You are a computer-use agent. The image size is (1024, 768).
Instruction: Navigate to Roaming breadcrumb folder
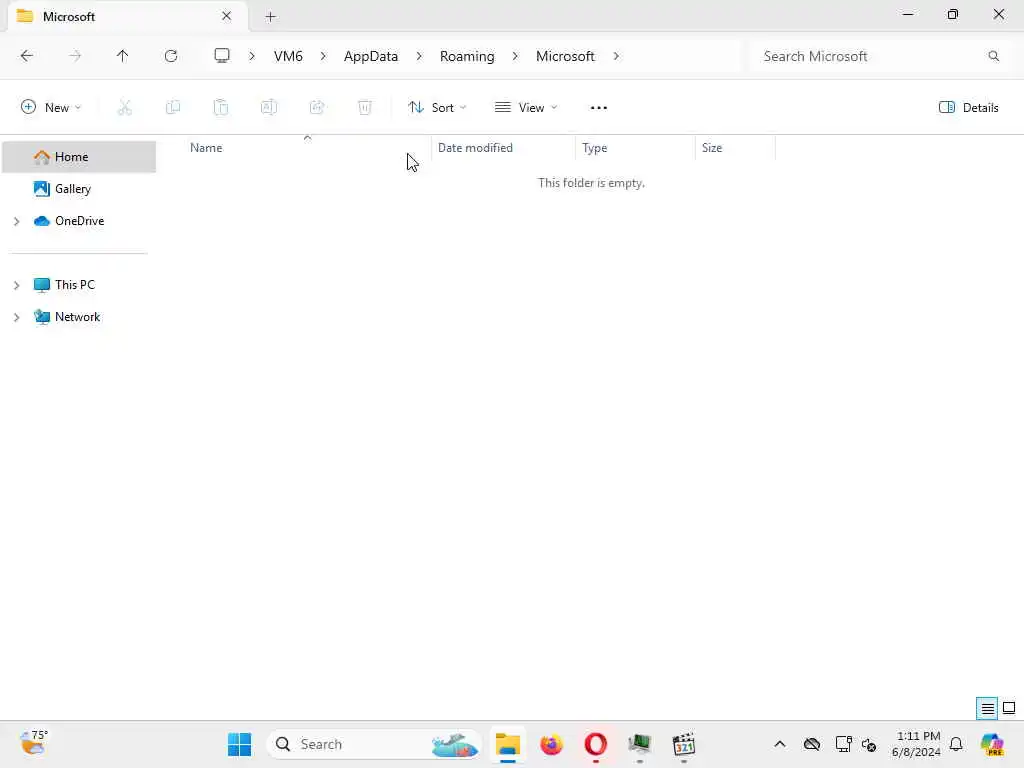[x=467, y=56]
